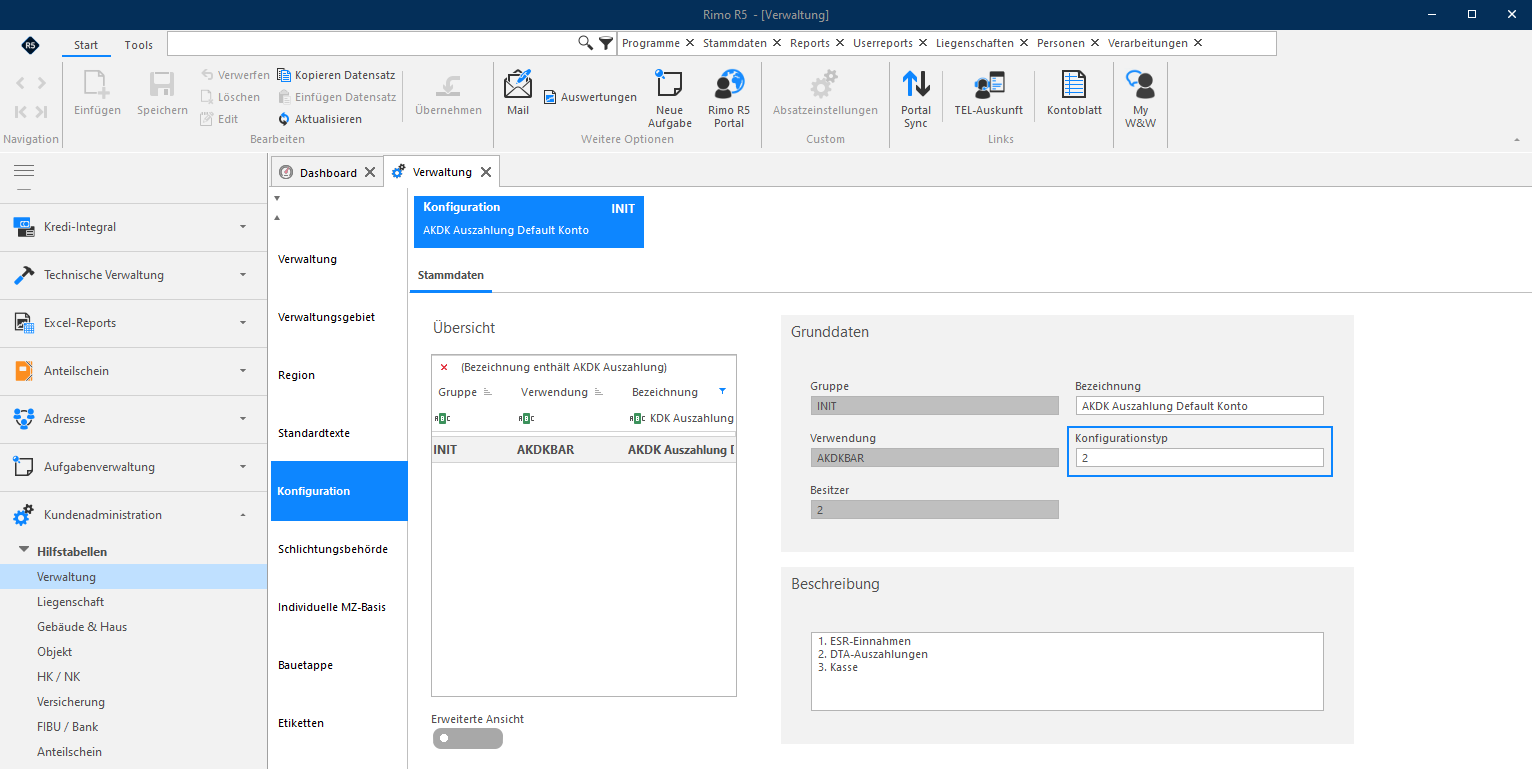Viewport: 1532px width, 769px height.
Task: Open the Mail icon in ribbon
Action: 518,84
